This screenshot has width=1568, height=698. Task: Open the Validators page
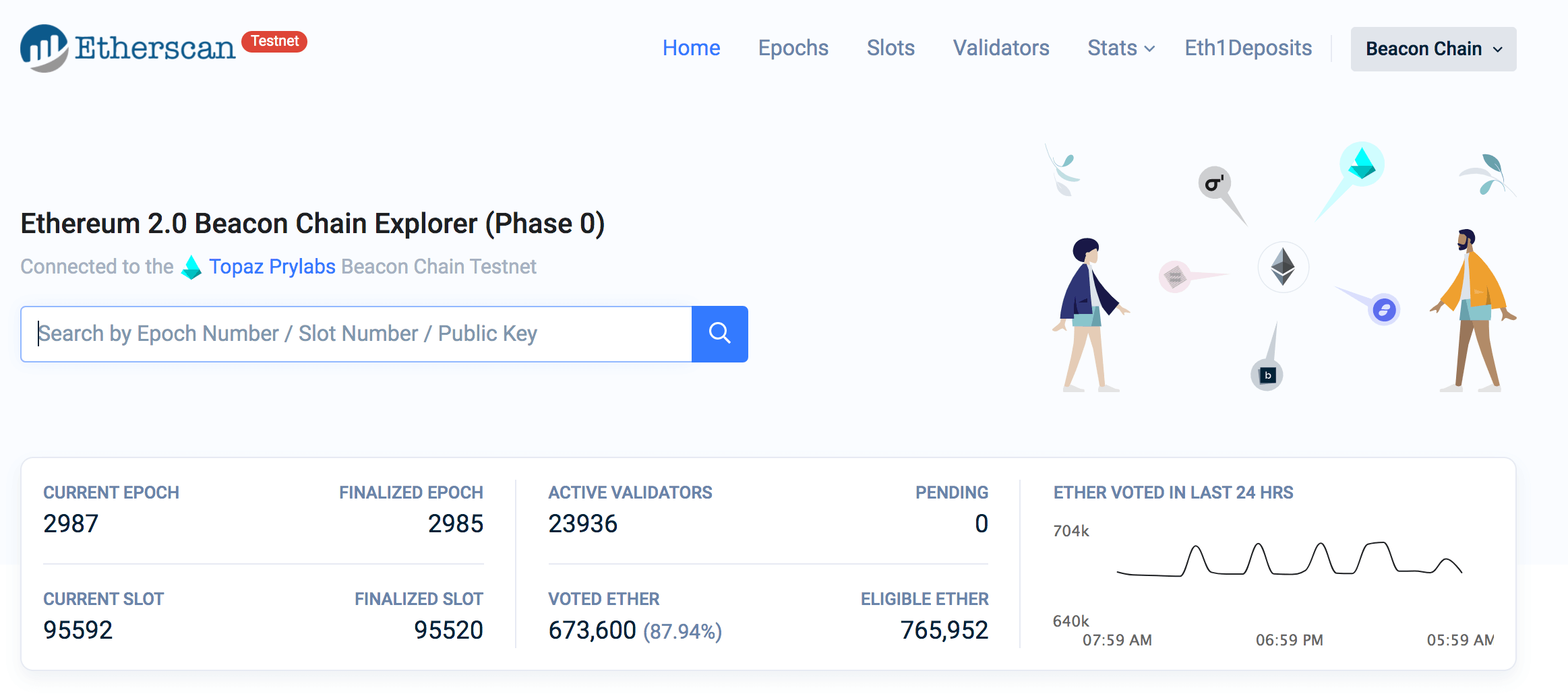pyautogui.click(x=1000, y=49)
